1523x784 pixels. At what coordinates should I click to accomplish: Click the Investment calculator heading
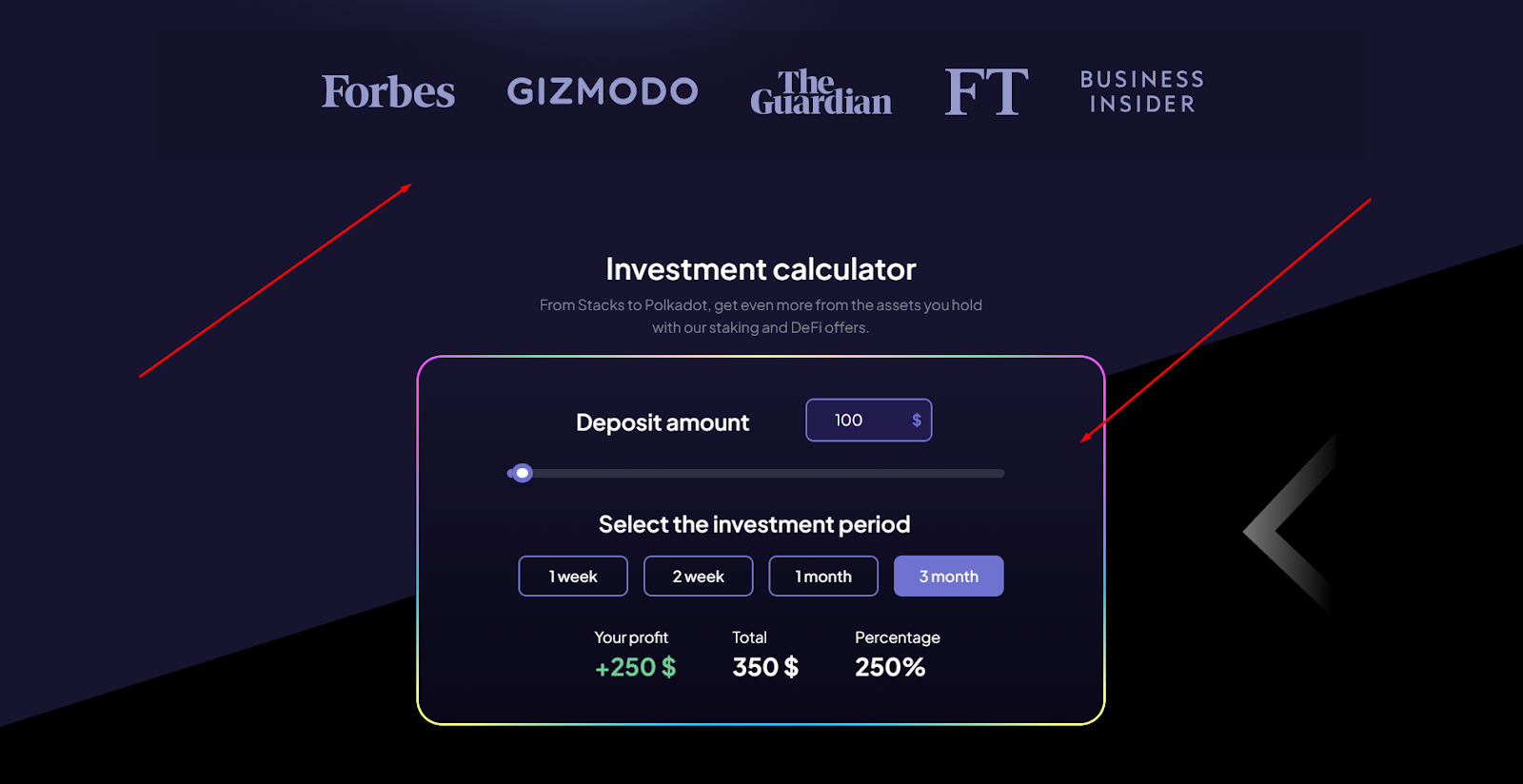[761, 269]
